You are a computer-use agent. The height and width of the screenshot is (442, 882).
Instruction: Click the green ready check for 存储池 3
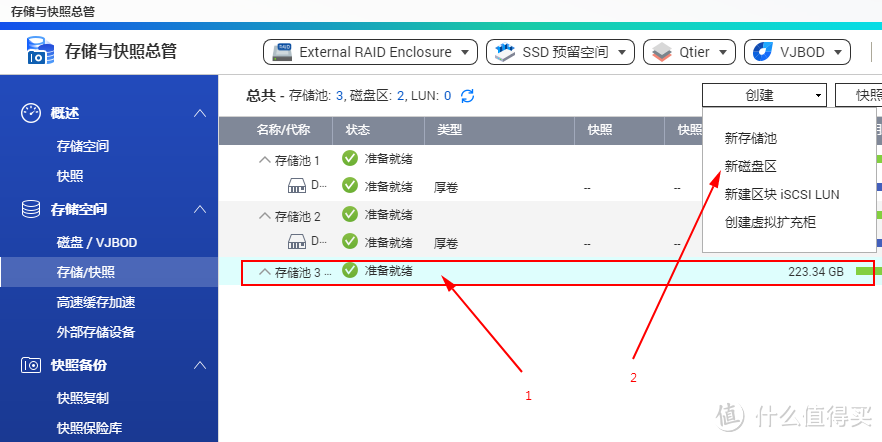point(350,270)
